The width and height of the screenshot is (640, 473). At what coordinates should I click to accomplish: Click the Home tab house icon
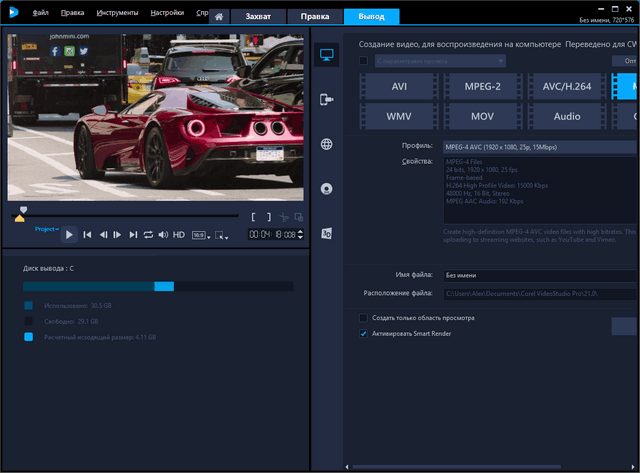click(220, 16)
